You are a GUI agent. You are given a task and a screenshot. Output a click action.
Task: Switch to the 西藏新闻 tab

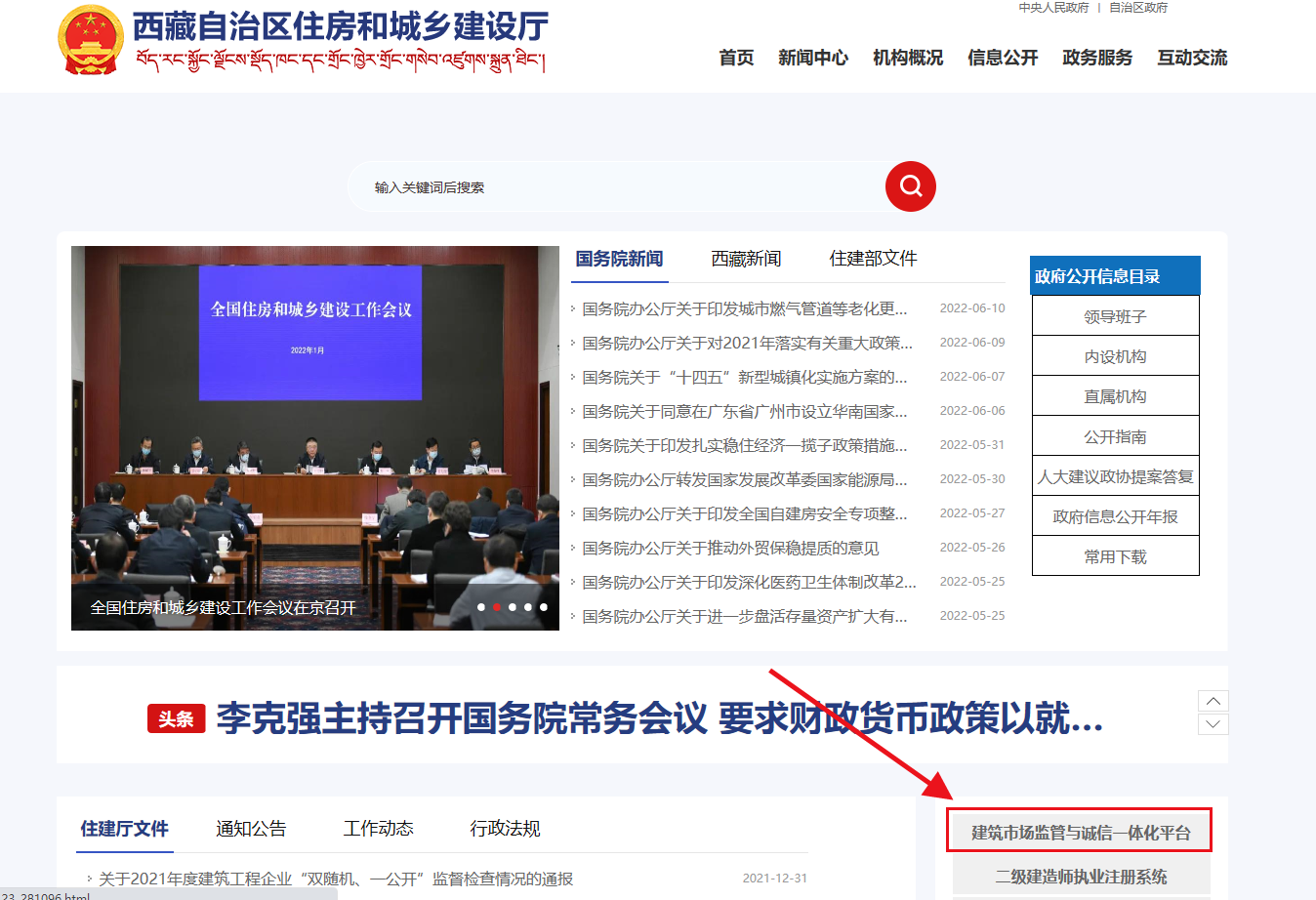click(747, 258)
